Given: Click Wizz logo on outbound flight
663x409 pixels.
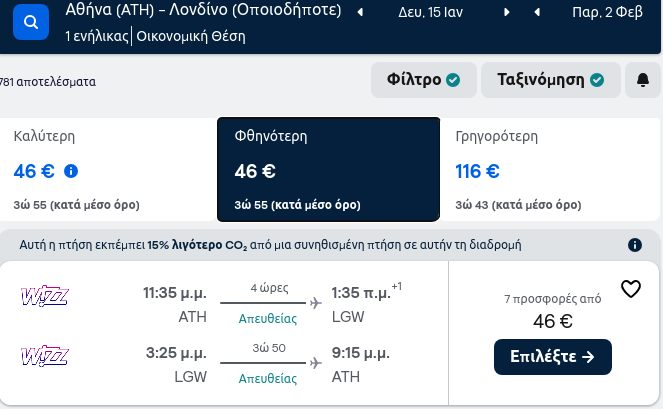Looking at the screenshot, I should coord(45,296).
